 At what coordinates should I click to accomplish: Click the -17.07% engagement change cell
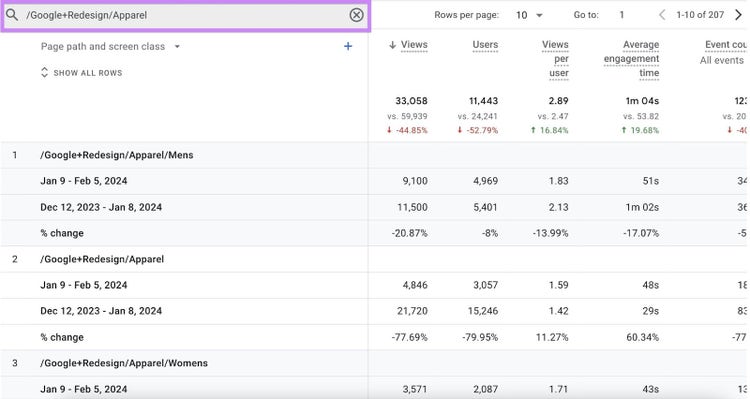(641, 233)
